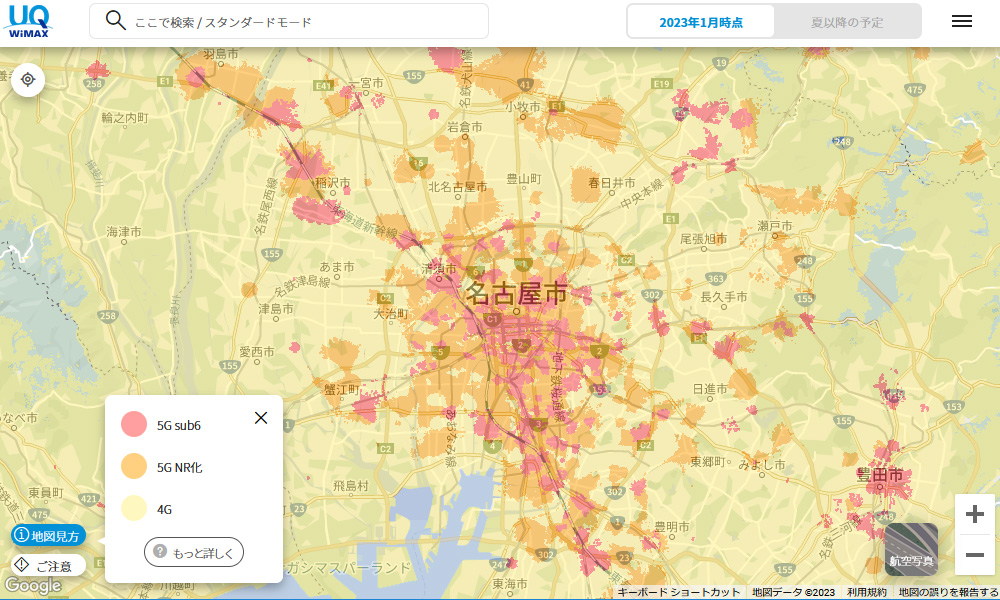Zoom out with the minus button
Viewport: 1000px width, 600px height.
click(974, 555)
